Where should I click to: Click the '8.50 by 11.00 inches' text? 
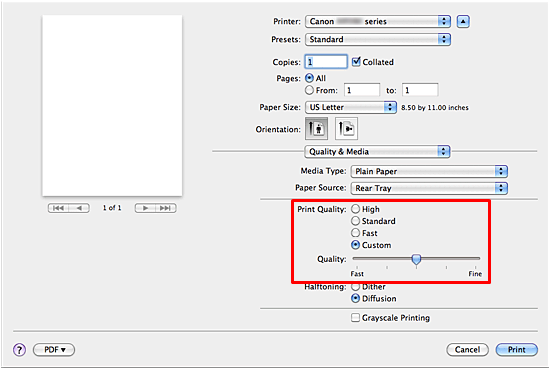(435, 108)
